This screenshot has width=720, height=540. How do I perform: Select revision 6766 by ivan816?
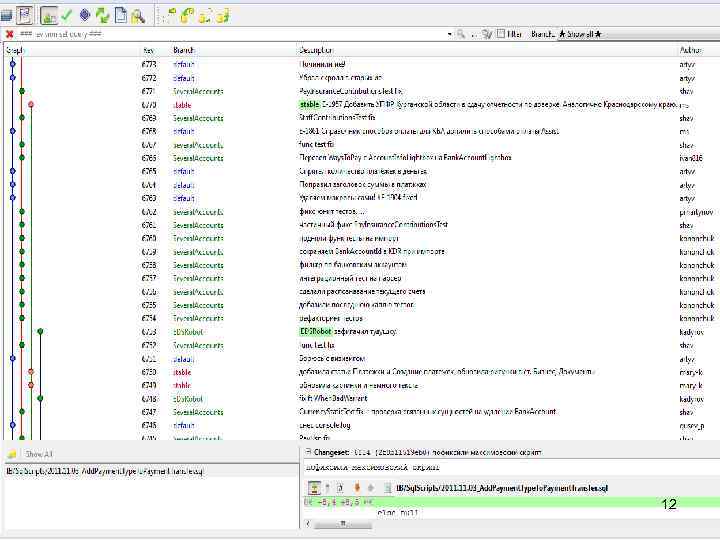click(x=360, y=158)
